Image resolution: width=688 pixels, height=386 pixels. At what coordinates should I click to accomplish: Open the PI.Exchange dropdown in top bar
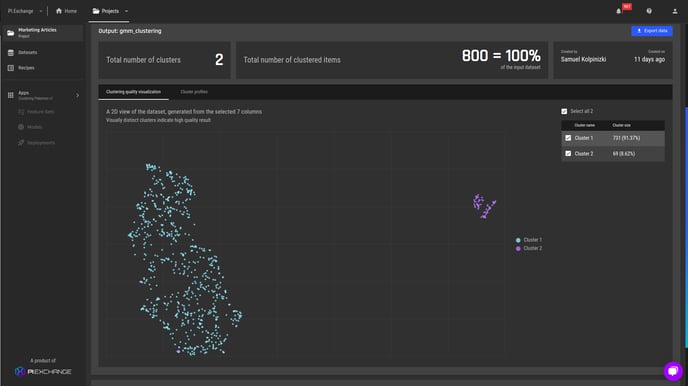pos(25,11)
